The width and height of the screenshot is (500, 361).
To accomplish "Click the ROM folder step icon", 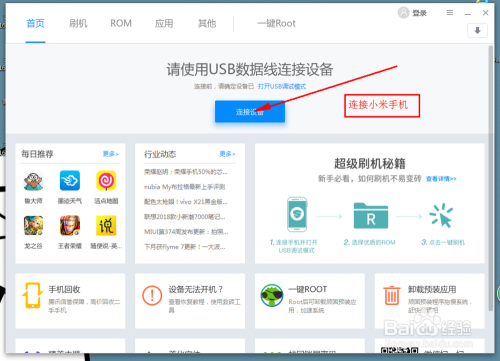I will (371, 215).
